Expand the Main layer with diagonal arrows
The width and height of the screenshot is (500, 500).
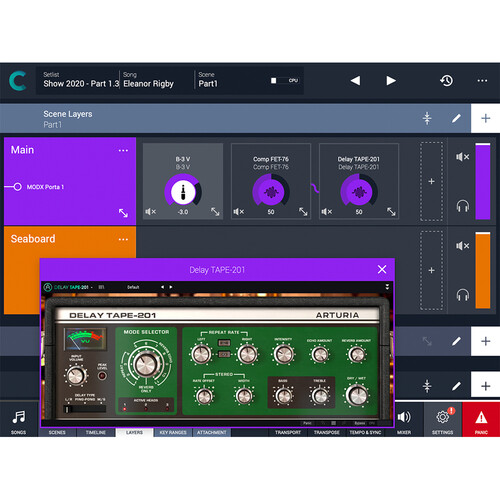coord(123,213)
